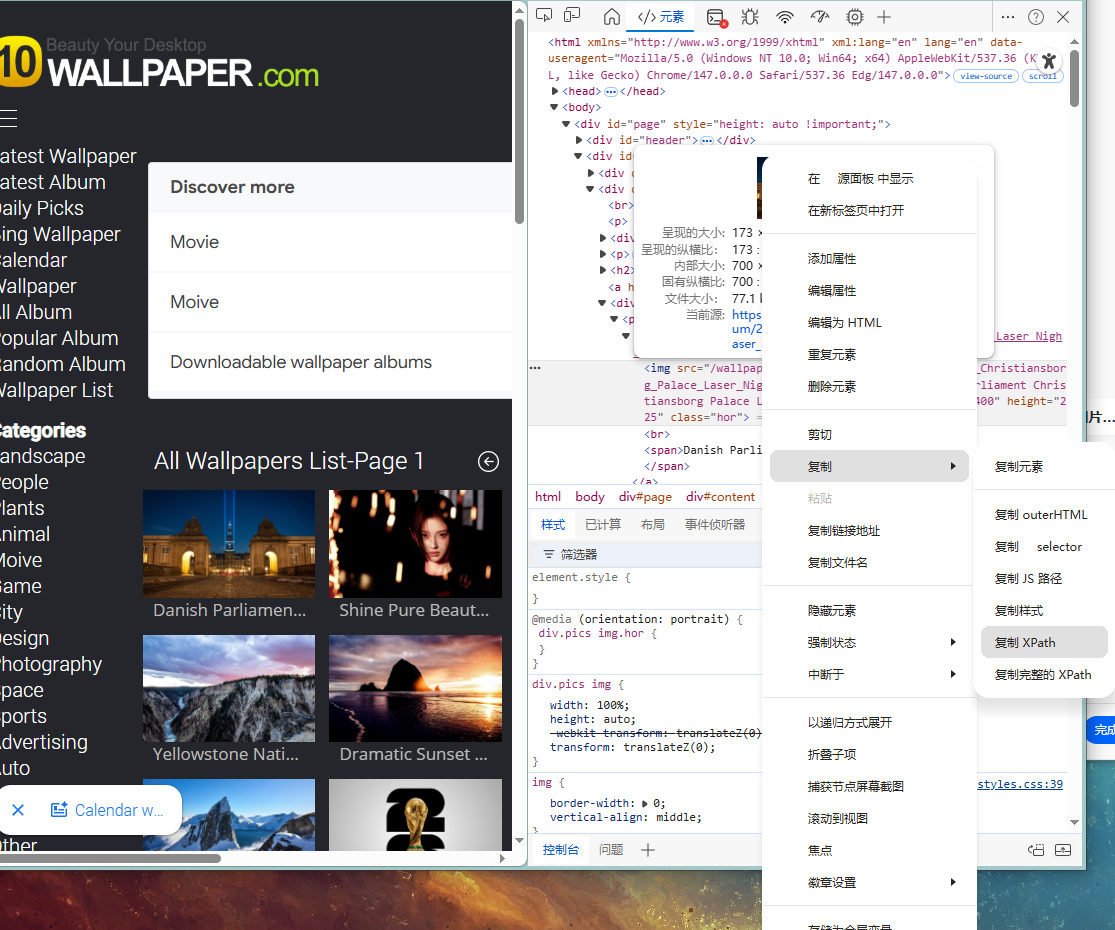Choose 删除元素 from the context menu

click(868, 387)
